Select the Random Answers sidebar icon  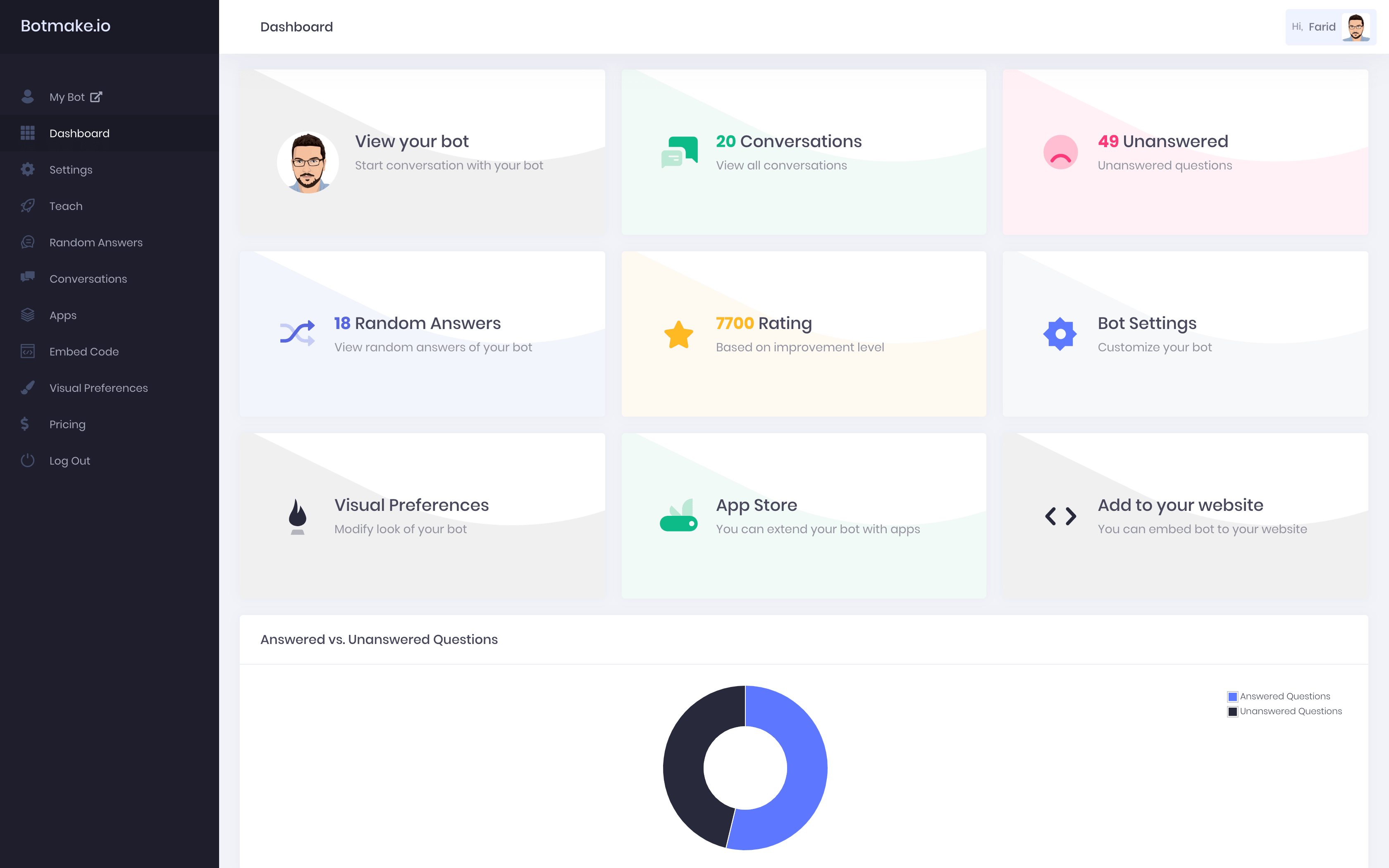[x=27, y=241]
